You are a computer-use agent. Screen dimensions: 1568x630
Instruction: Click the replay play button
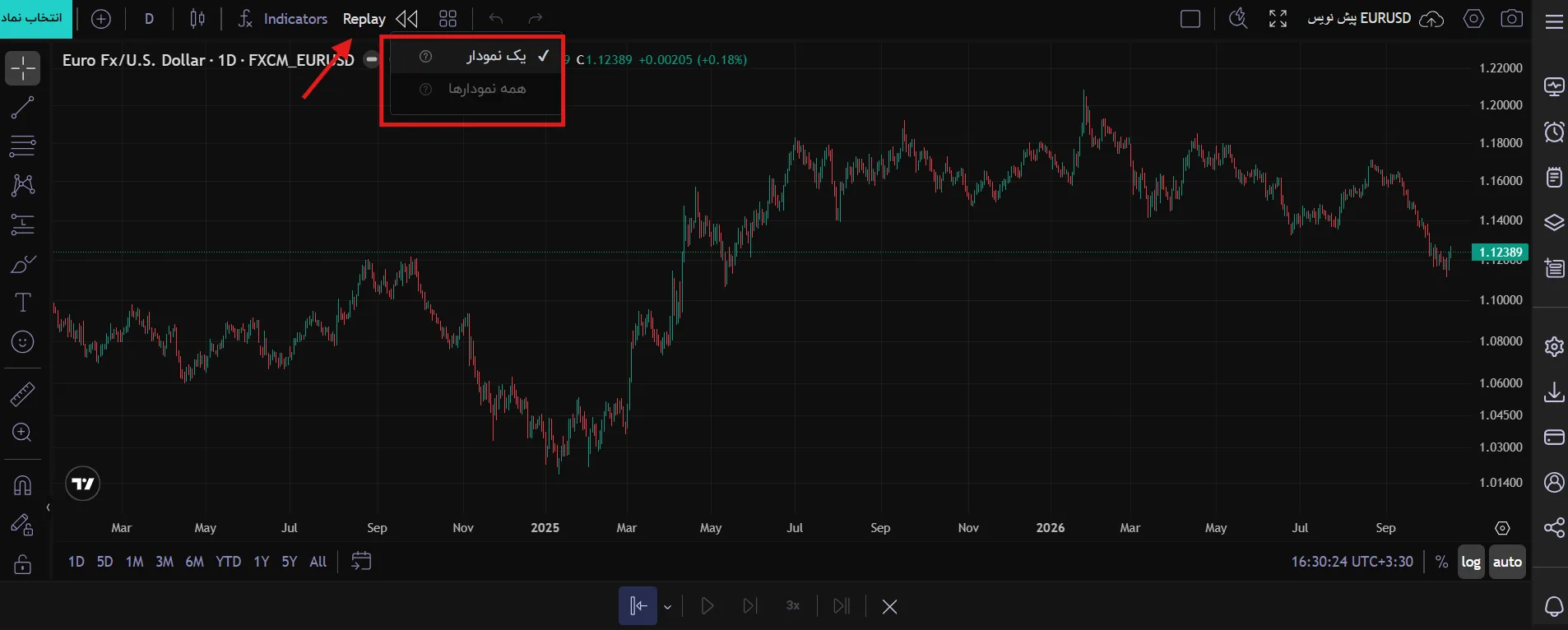pos(707,606)
